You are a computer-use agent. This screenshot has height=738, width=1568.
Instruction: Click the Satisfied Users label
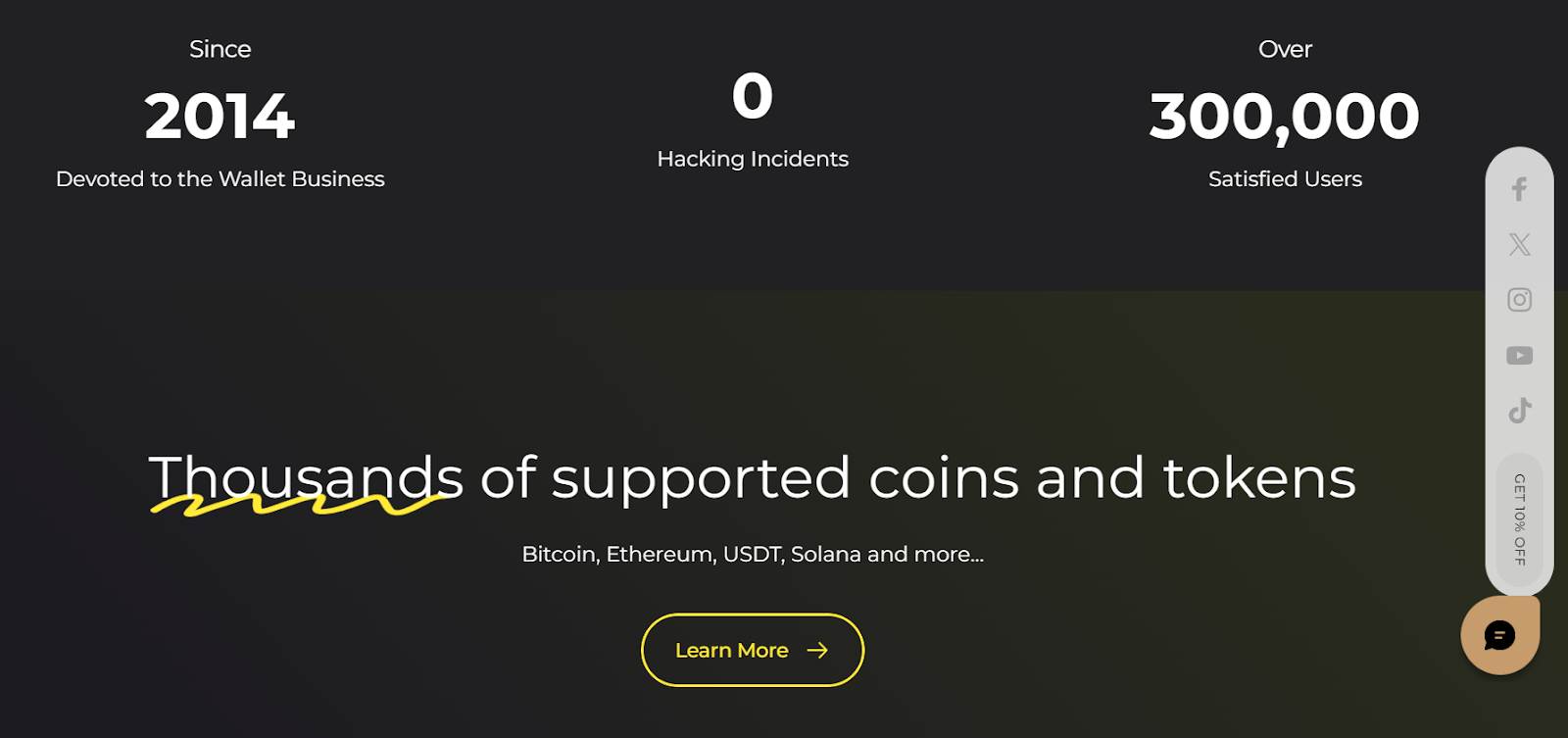pos(1285,178)
